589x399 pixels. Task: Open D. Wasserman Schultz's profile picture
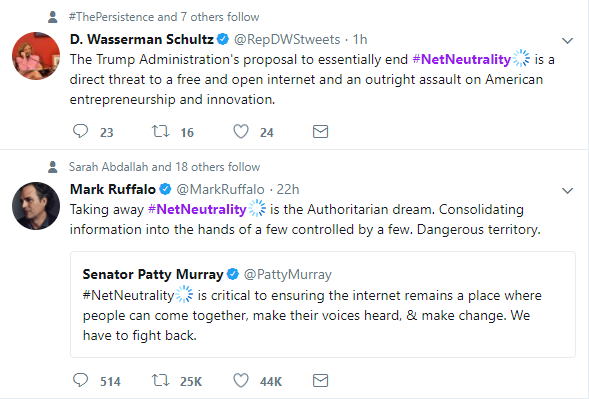[36, 56]
